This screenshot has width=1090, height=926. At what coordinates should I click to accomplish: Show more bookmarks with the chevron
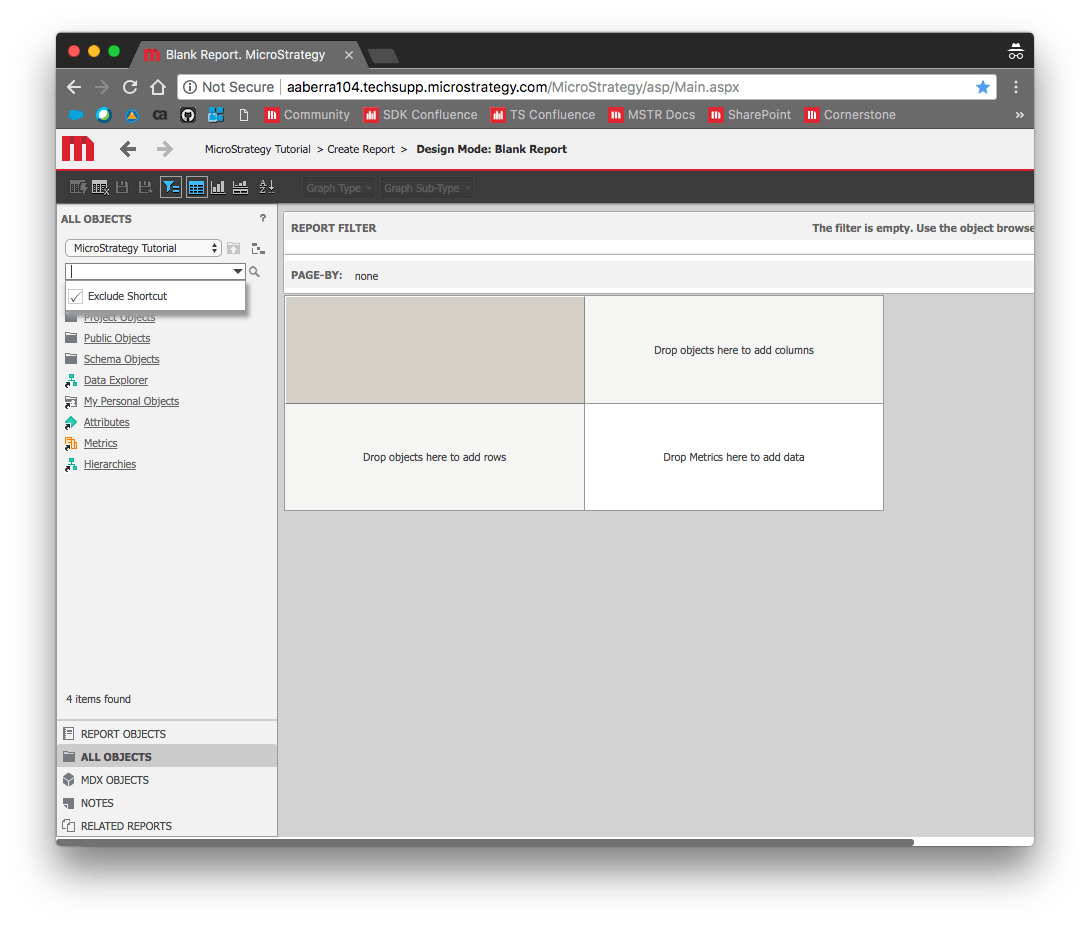click(x=1019, y=115)
